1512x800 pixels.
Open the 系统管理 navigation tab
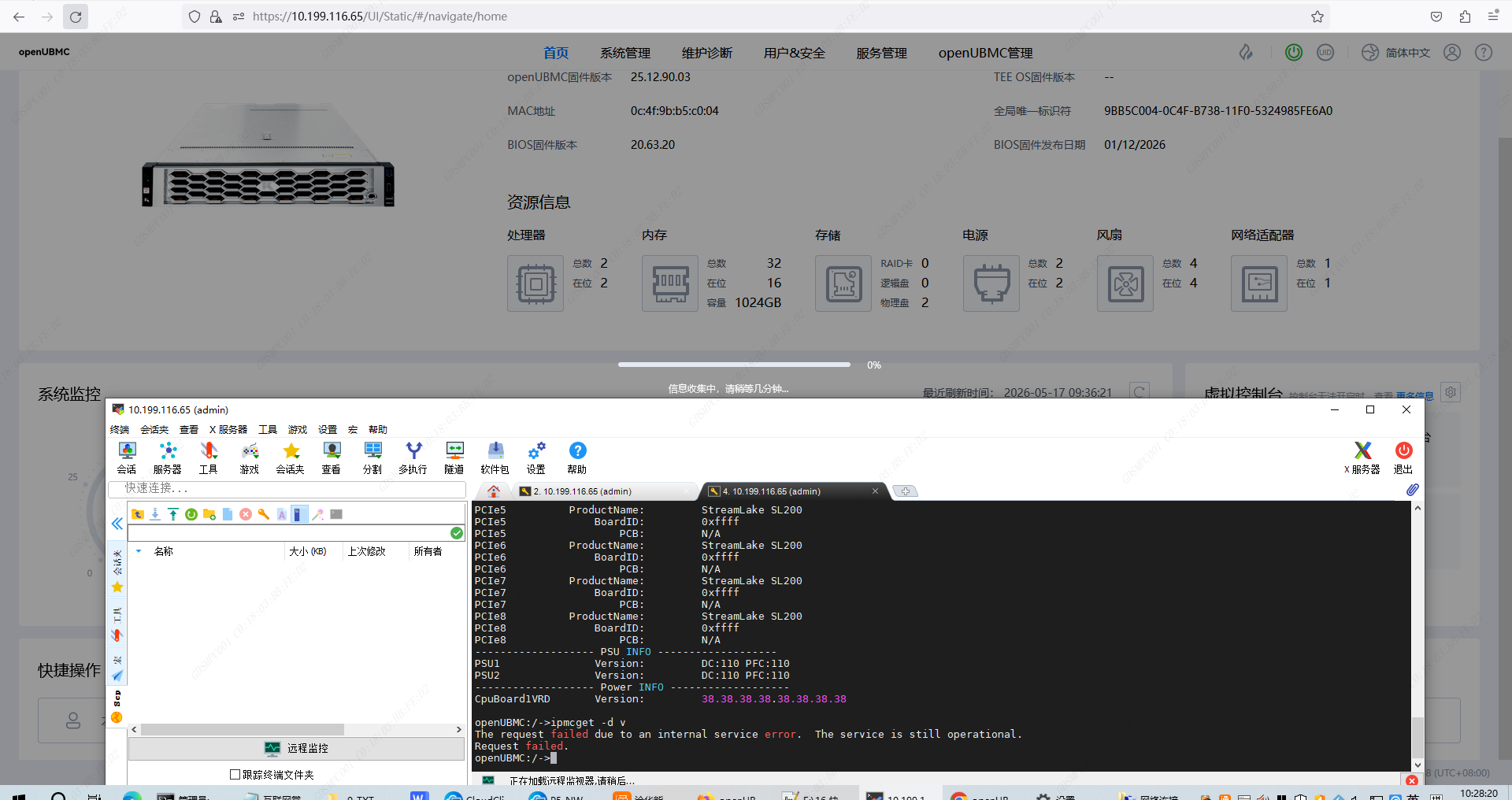(x=625, y=53)
